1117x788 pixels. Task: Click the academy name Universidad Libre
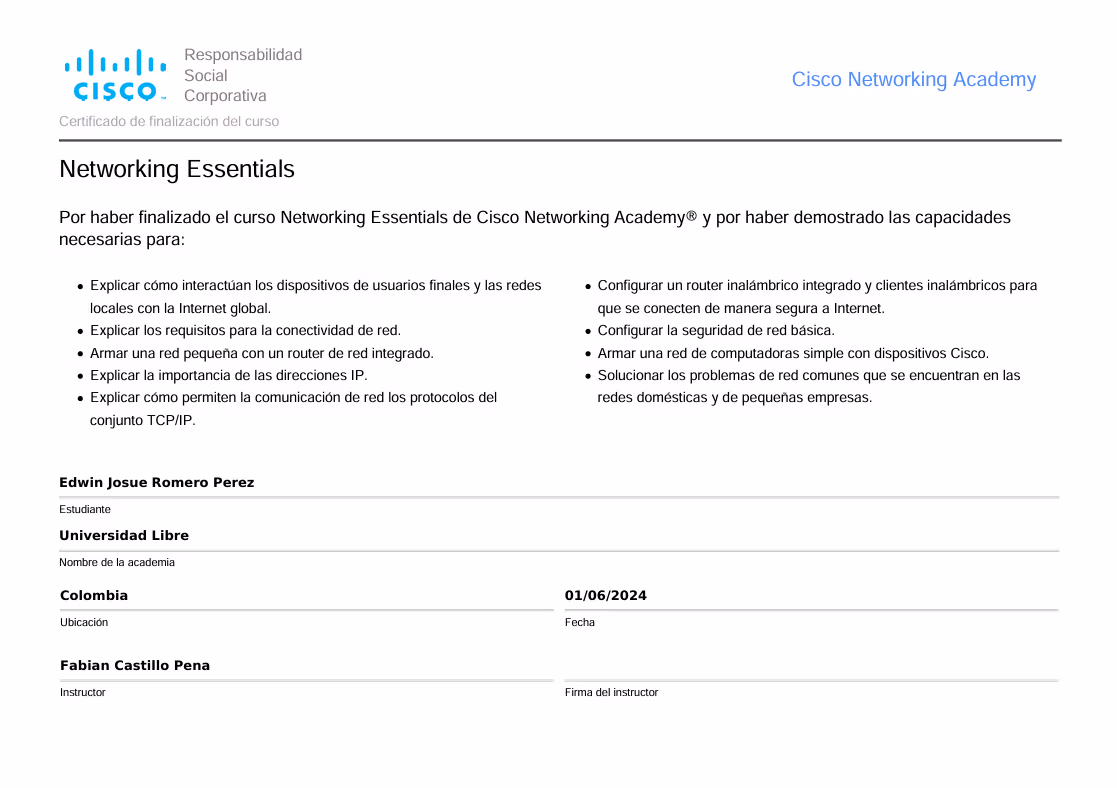[124, 536]
